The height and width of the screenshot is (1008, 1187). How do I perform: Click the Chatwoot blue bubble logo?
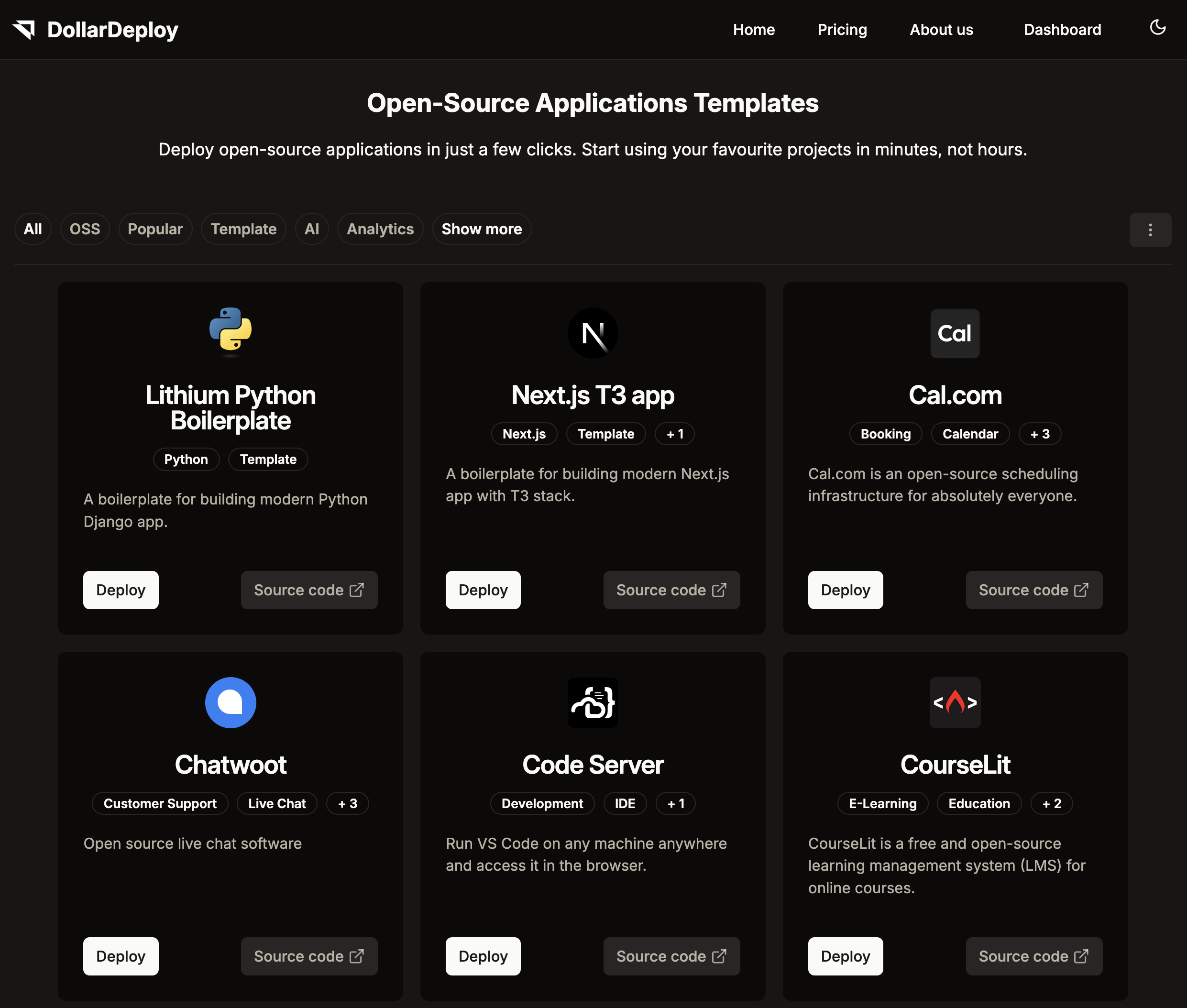click(231, 702)
